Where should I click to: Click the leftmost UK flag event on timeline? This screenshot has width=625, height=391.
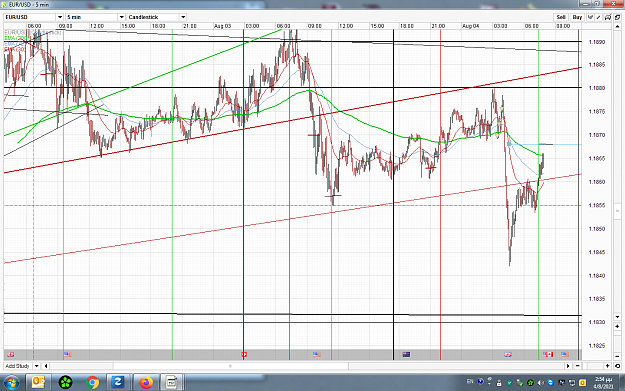pos(11,354)
